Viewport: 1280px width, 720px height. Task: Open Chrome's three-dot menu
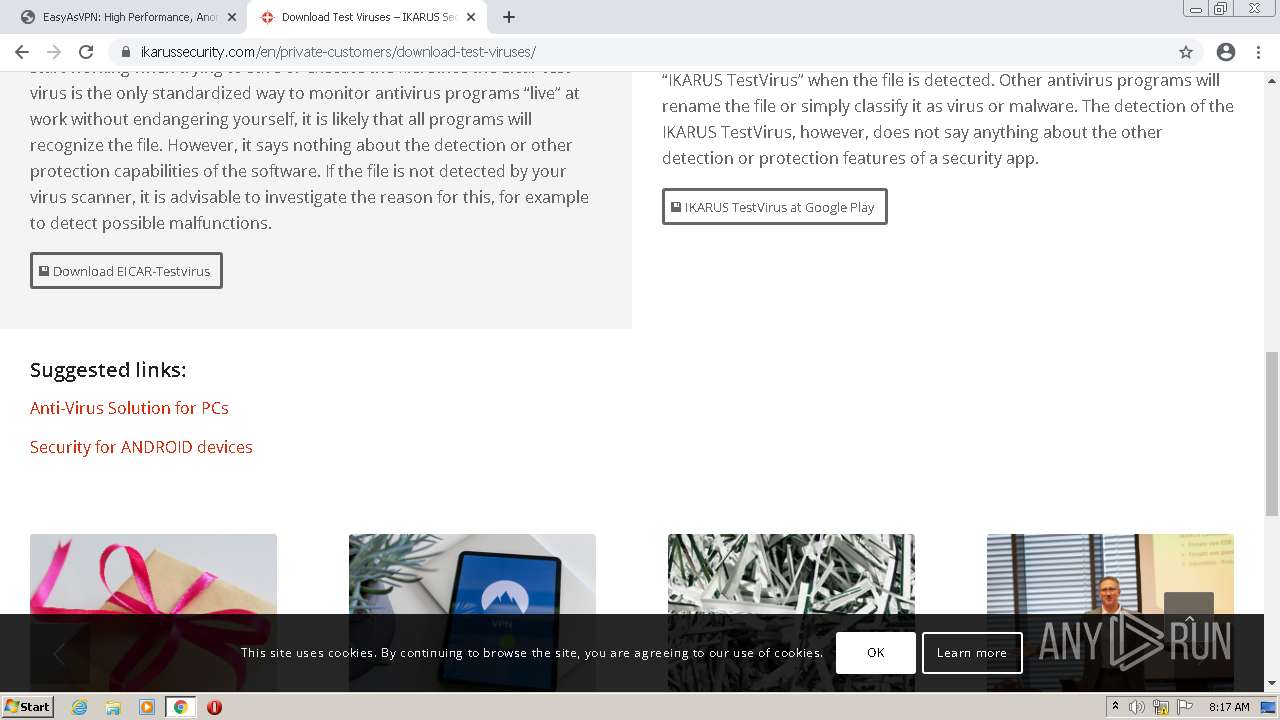point(1260,52)
